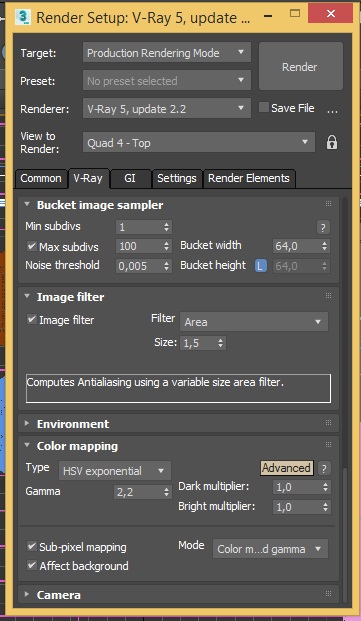The height and width of the screenshot is (621, 361).
Task: Click the Color mapping rollout grip dots
Action: (x=328, y=444)
